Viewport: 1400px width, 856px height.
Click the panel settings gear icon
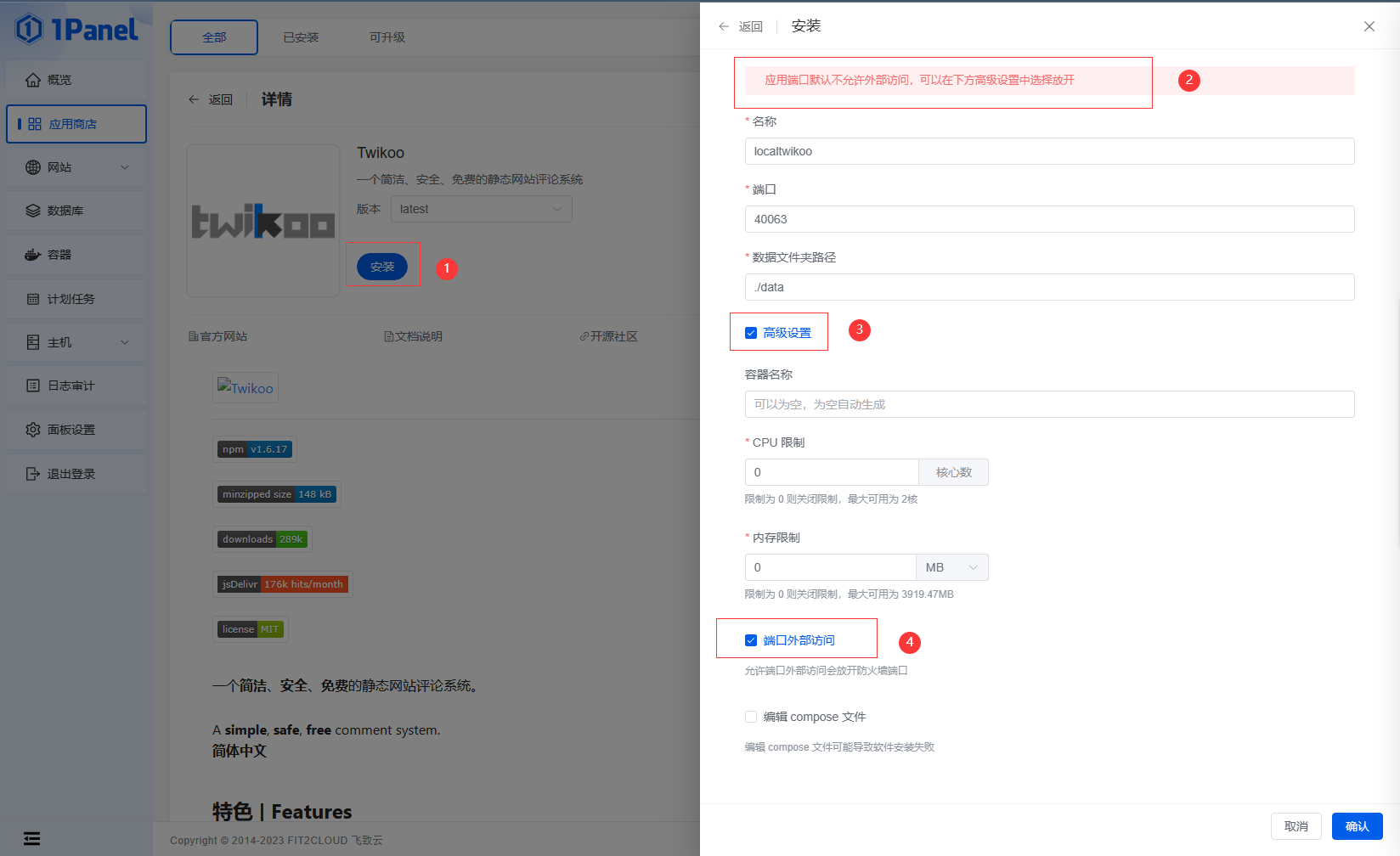[33, 430]
